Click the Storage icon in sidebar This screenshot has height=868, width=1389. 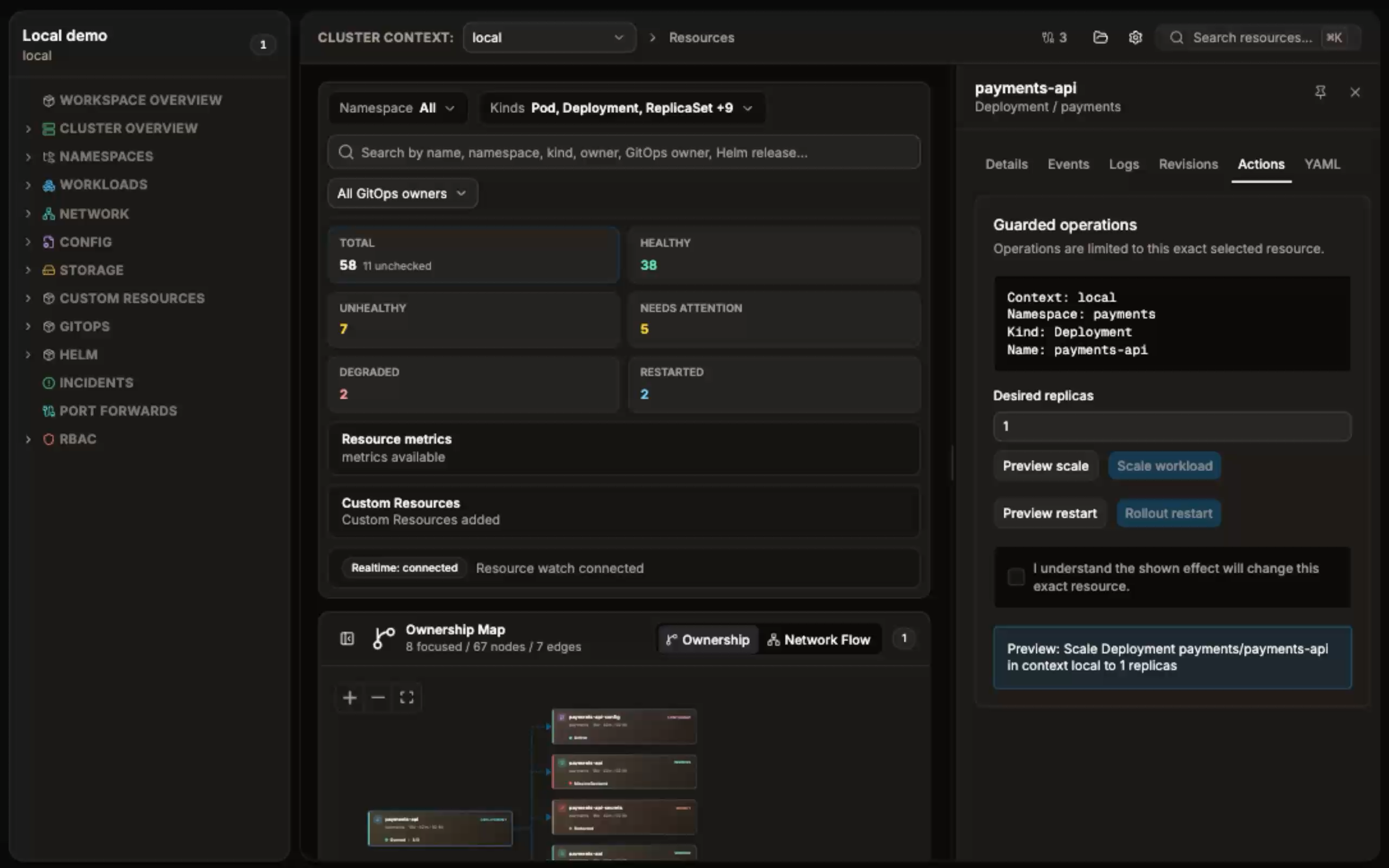coord(49,270)
